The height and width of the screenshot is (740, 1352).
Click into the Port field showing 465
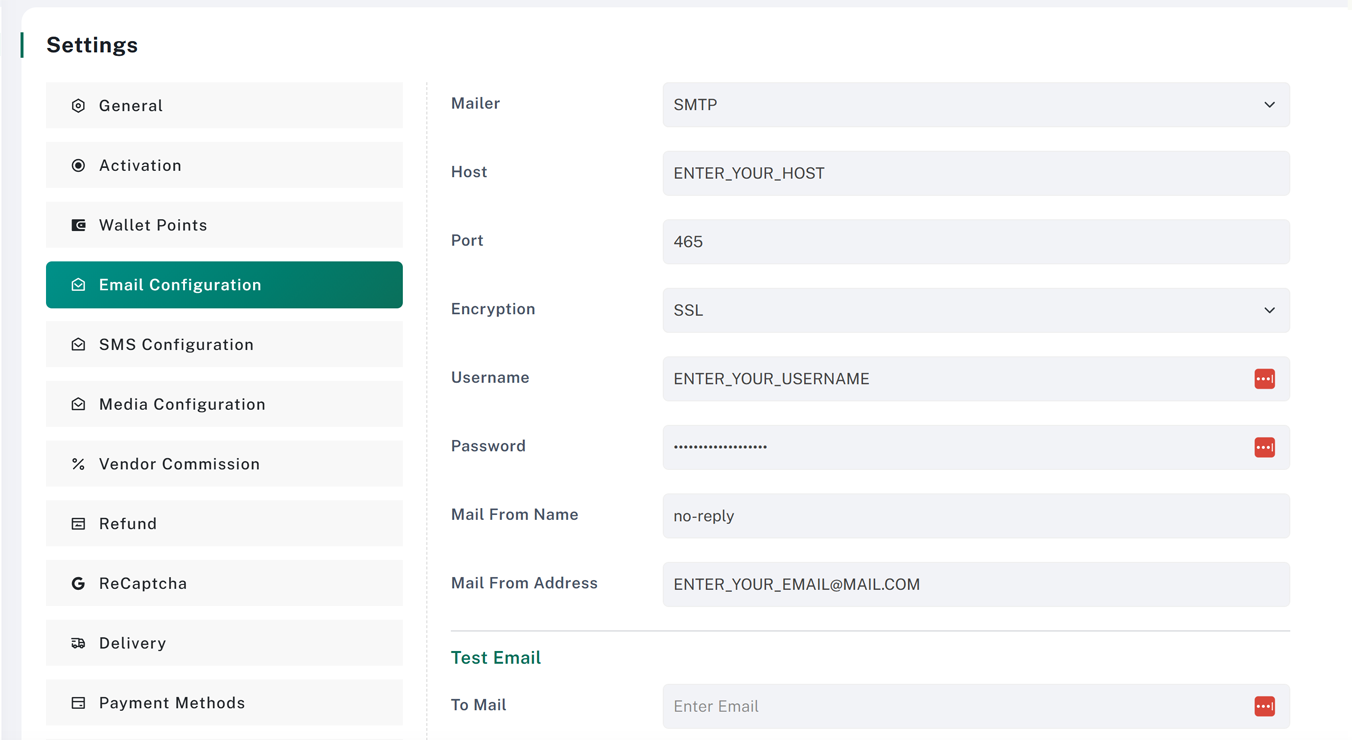pos(976,242)
